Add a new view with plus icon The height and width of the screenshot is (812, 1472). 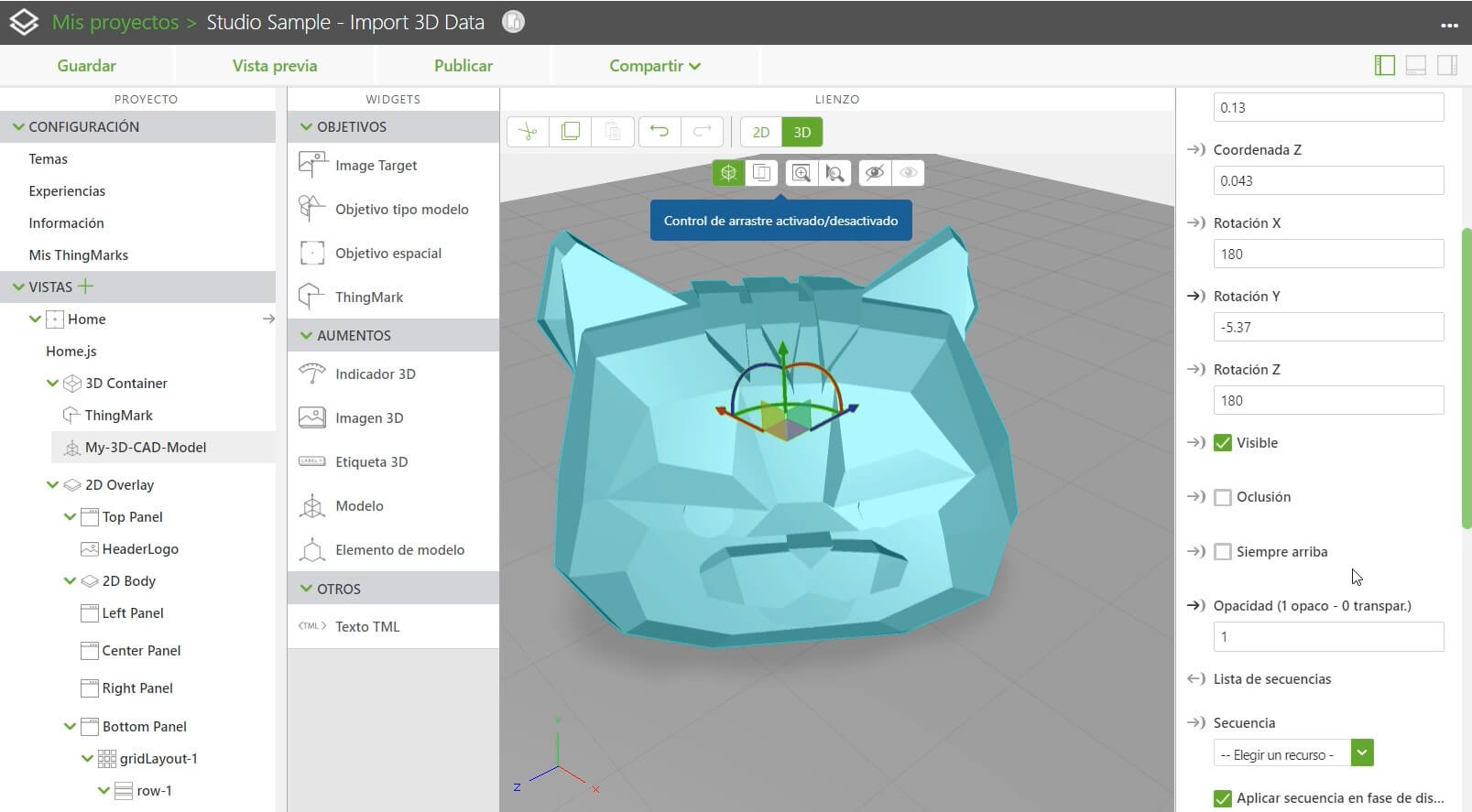coord(86,287)
